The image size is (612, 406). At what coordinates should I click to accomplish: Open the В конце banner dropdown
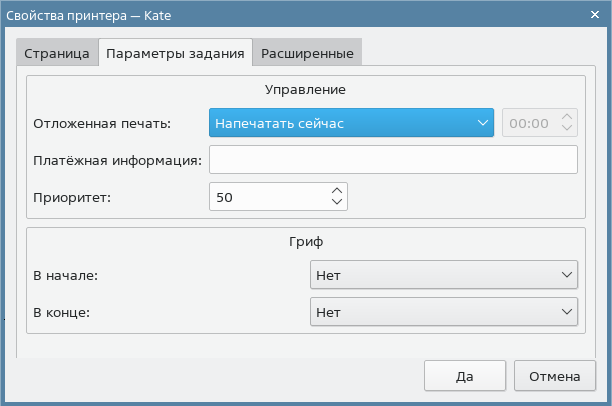click(443, 313)
